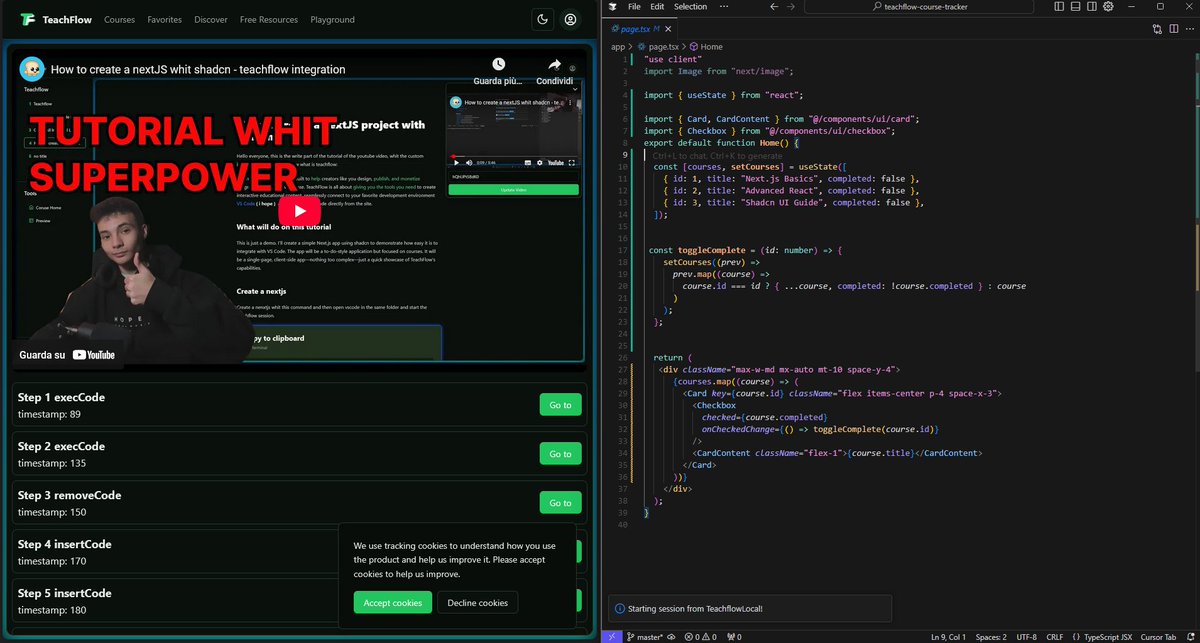Open the Courses nav item

pyautogui.click(x=119, y=19)
